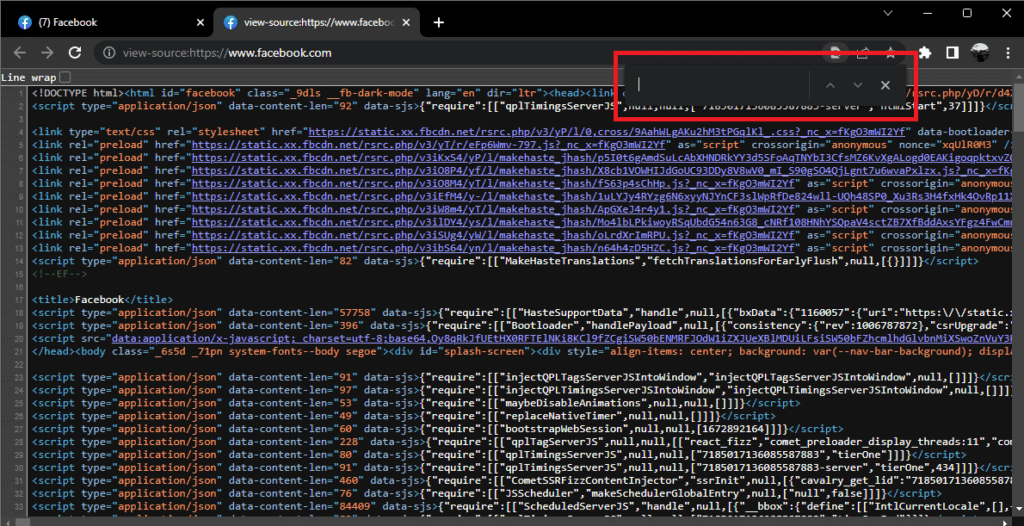This screenshot has height=526, width=1024.
Task: Close the find bar
Action: (x=885, y=85)
